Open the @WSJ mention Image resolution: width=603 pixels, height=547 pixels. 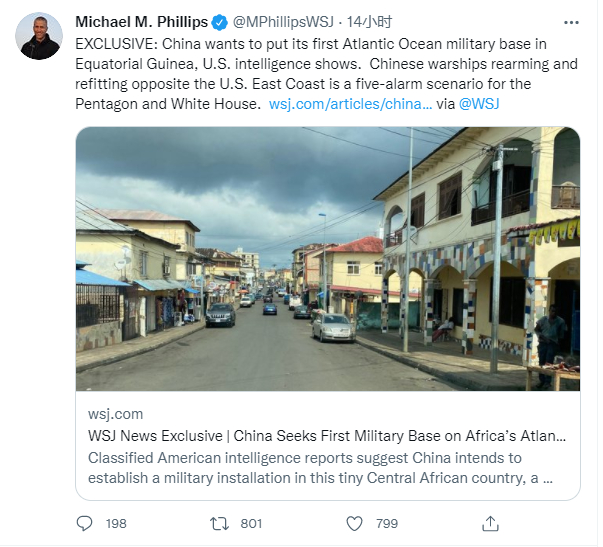point(481,103)
